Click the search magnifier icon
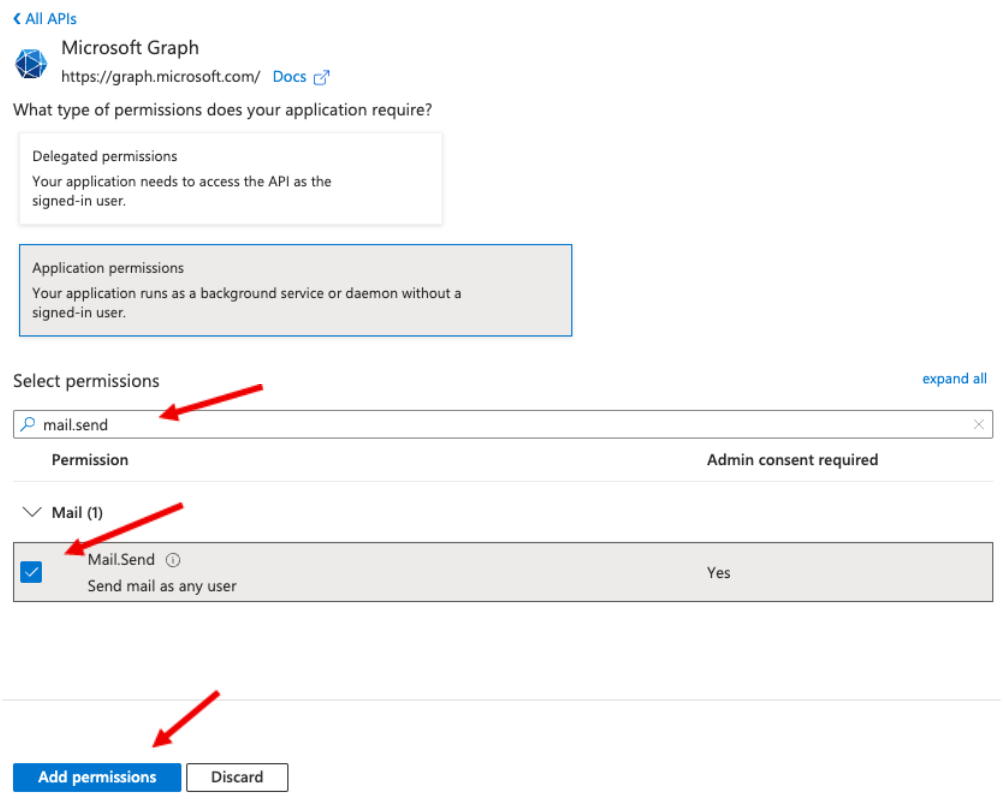 (x=28, y=424)
